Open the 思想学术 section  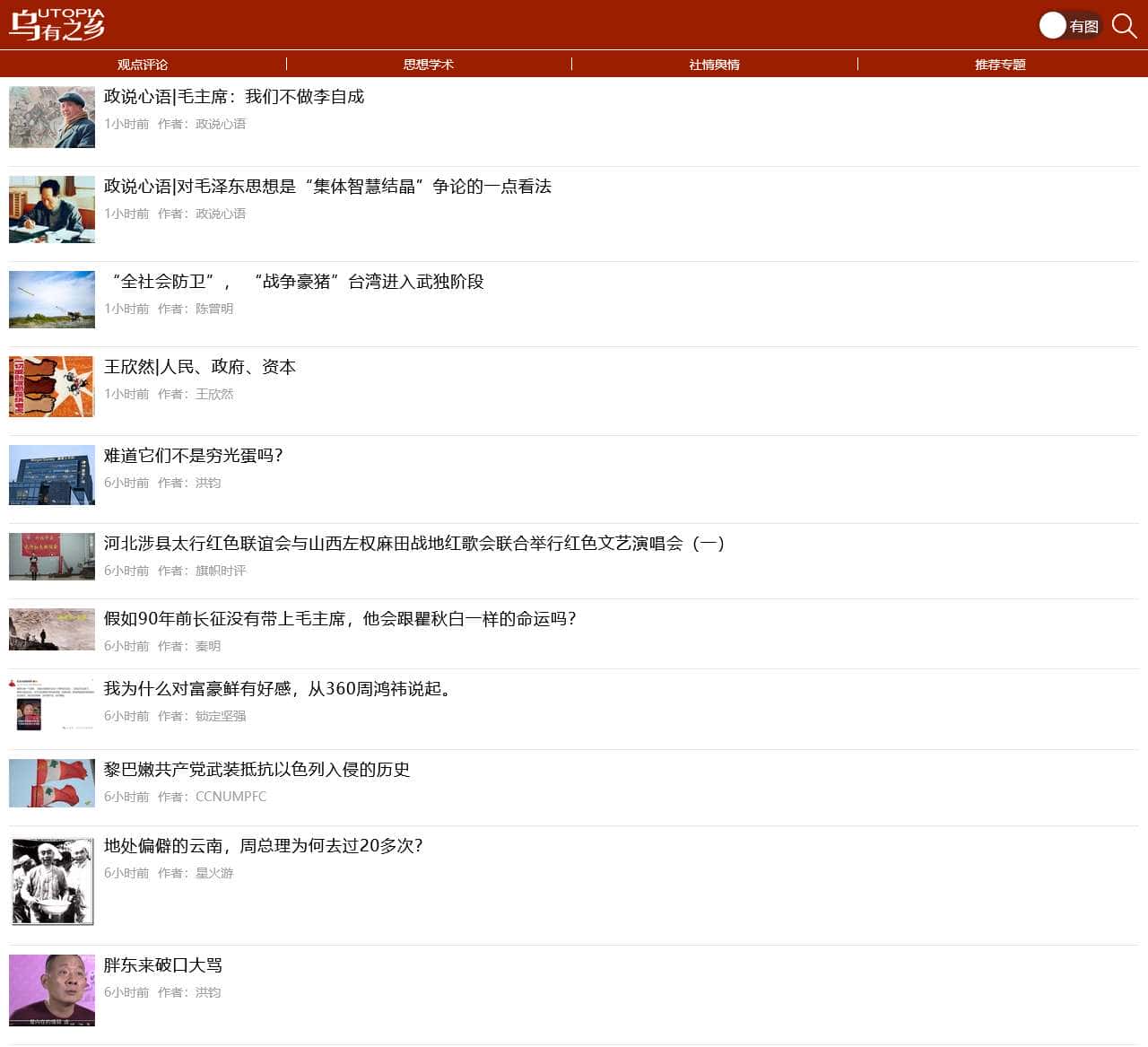[x=429, y=64]
